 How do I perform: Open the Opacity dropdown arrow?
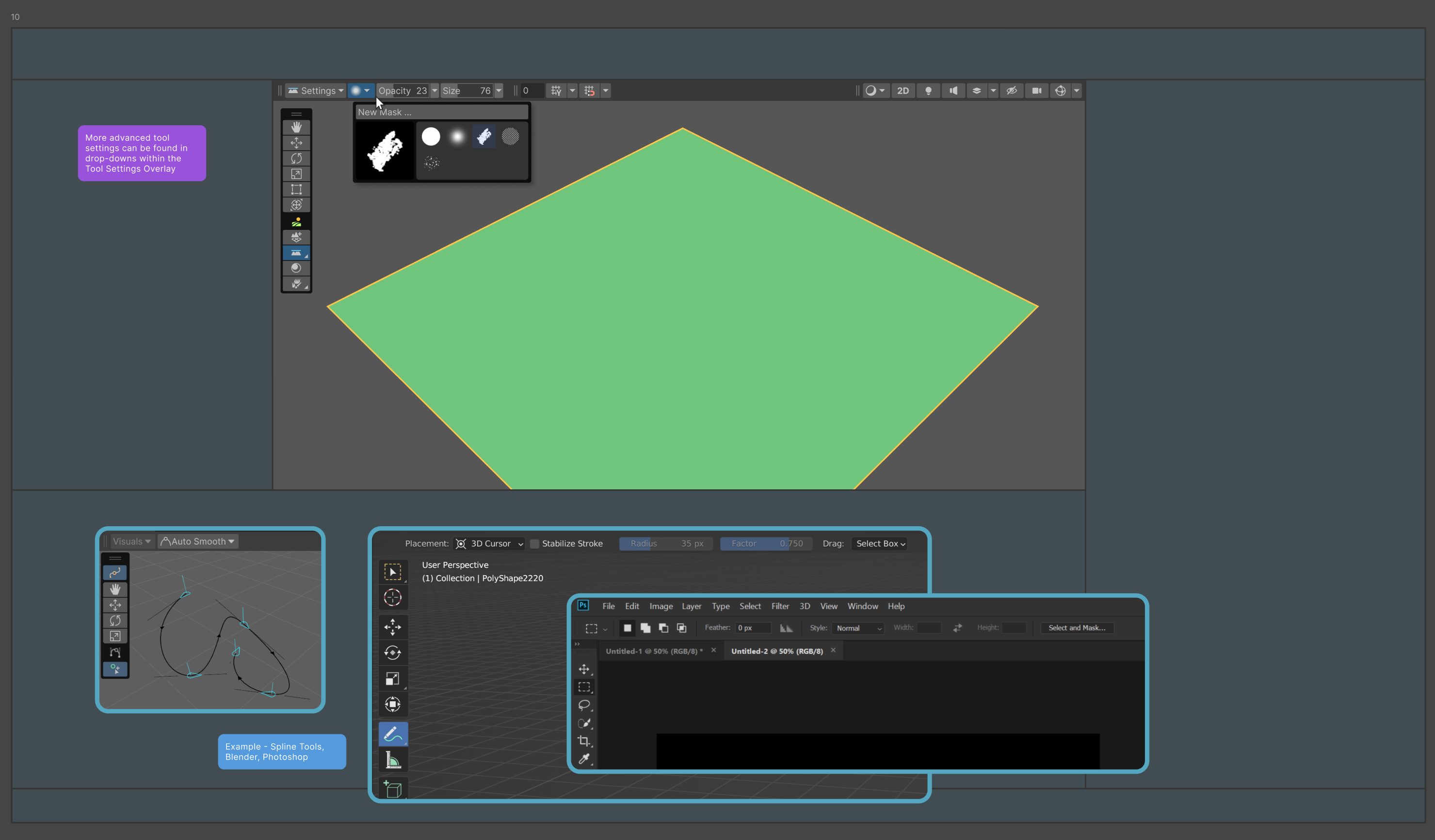pos(435,91)
